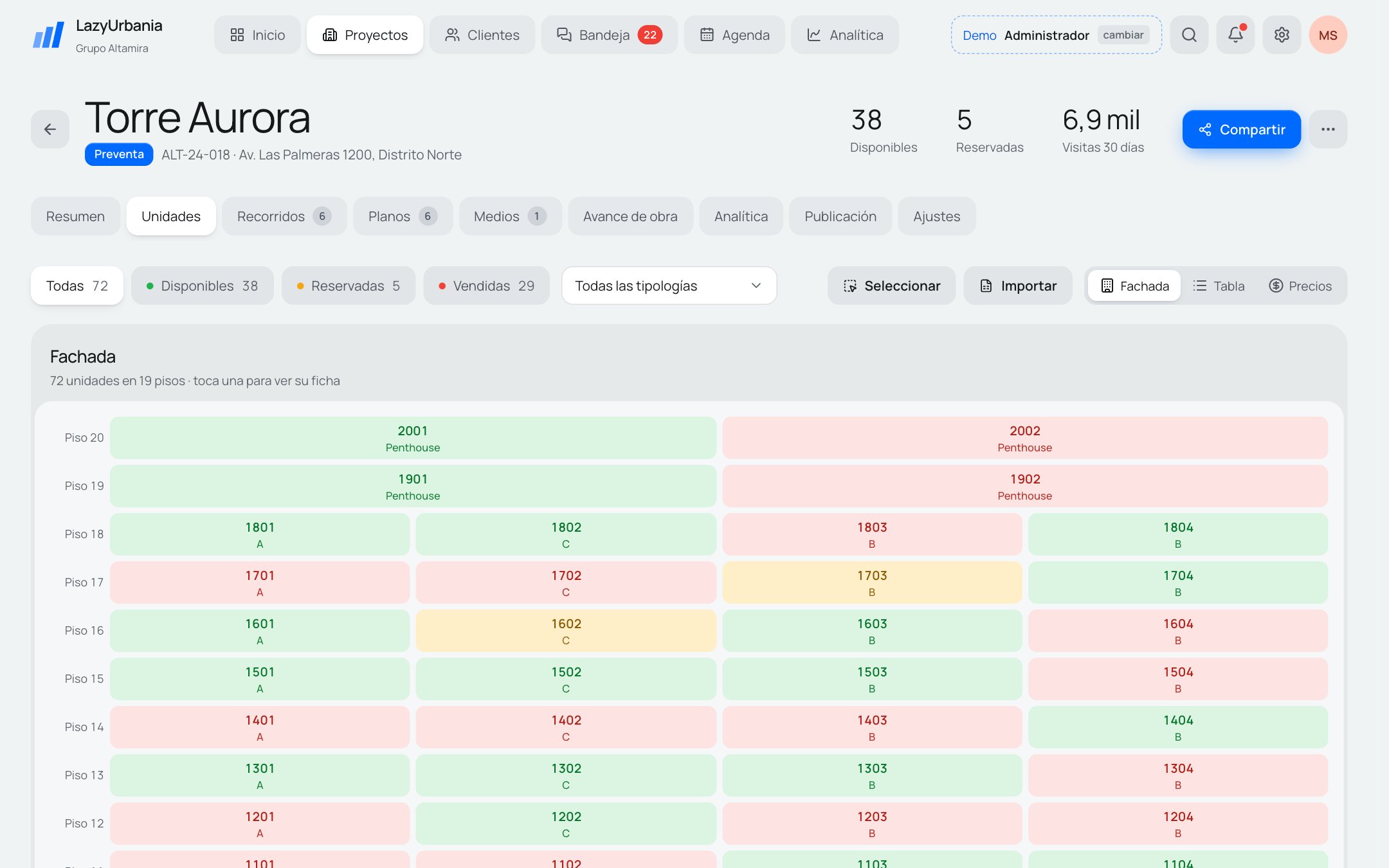Go back with the arrow button
1389x868 pixels.
tap(50, 129)
